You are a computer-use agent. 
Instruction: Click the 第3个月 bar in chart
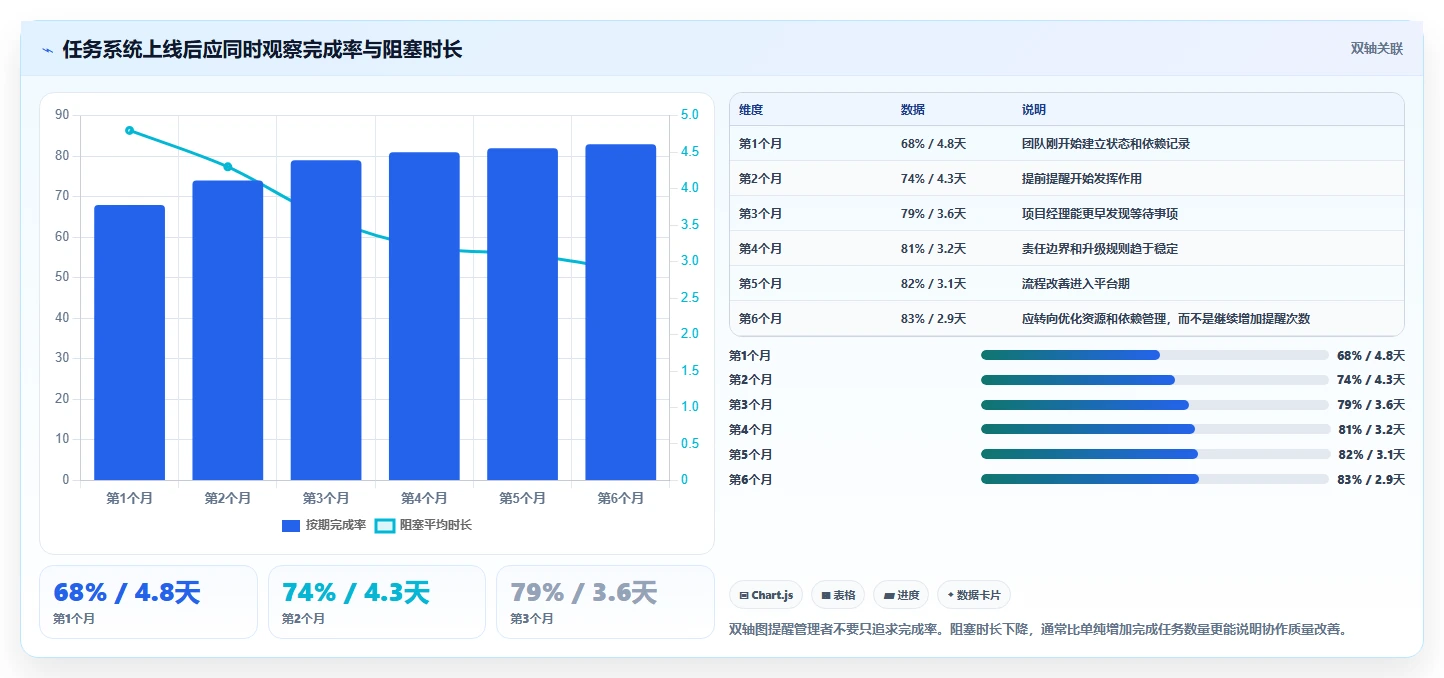(326, 320)
